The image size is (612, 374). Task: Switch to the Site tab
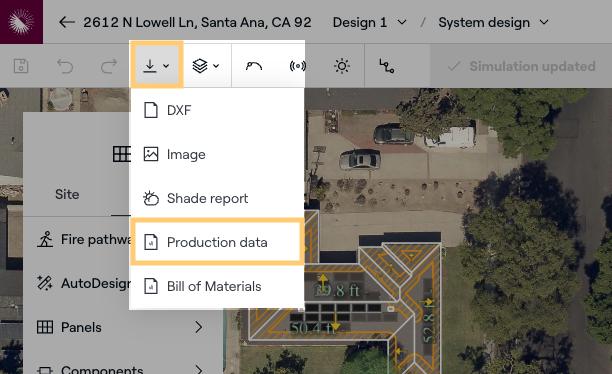67,194
